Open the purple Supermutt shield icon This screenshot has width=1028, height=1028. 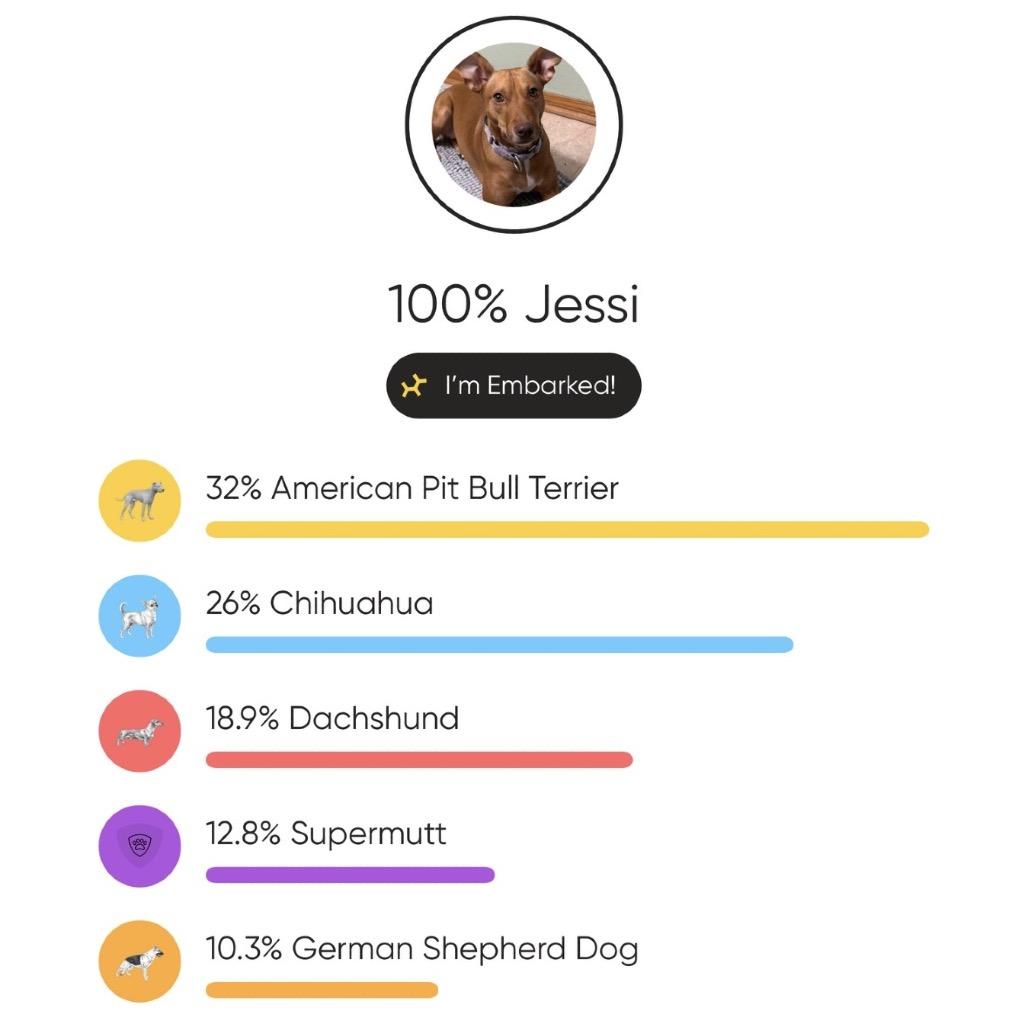[x=140, y=846]
